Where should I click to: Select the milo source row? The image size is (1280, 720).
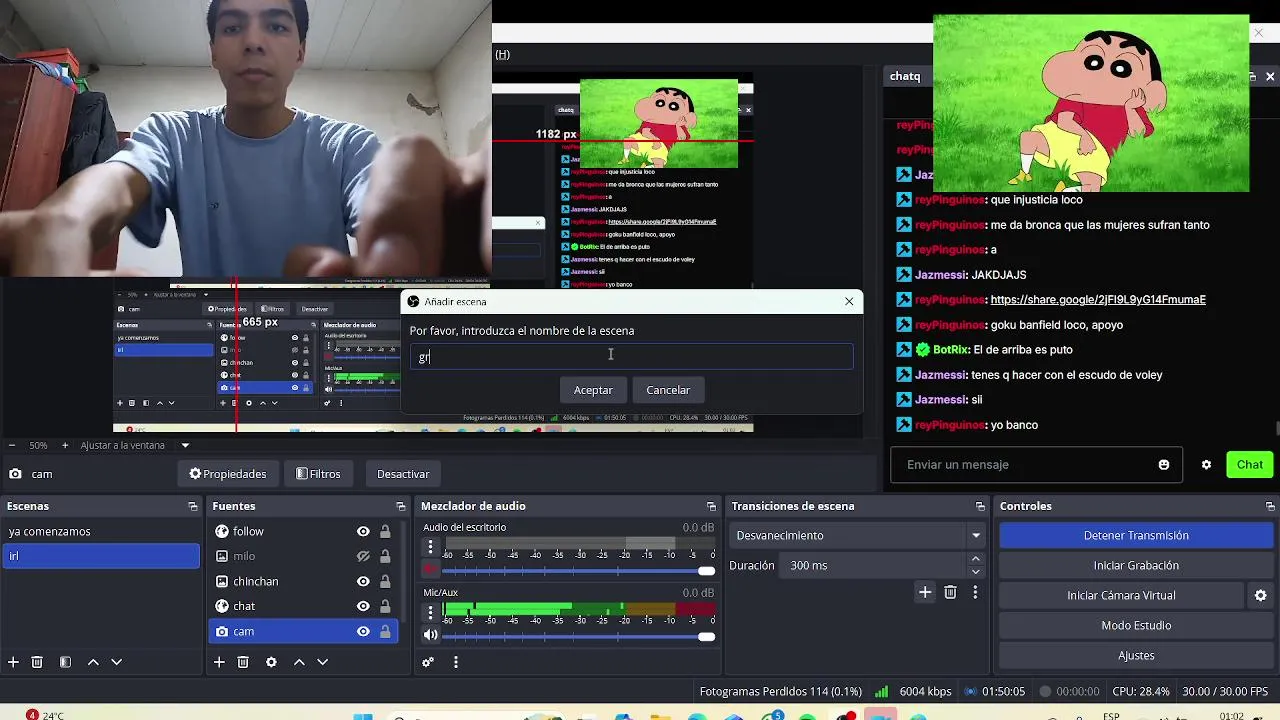pos(304,557)
